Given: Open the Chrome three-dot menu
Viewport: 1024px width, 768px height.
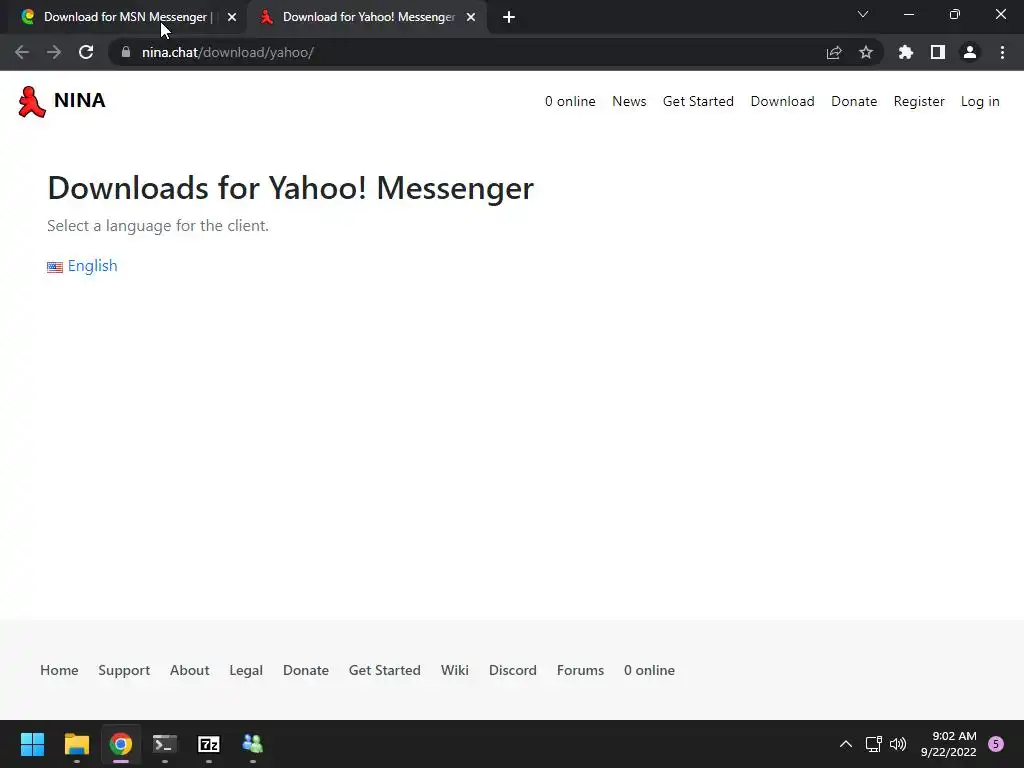Looking at the screenshot, I should 1002,52.
